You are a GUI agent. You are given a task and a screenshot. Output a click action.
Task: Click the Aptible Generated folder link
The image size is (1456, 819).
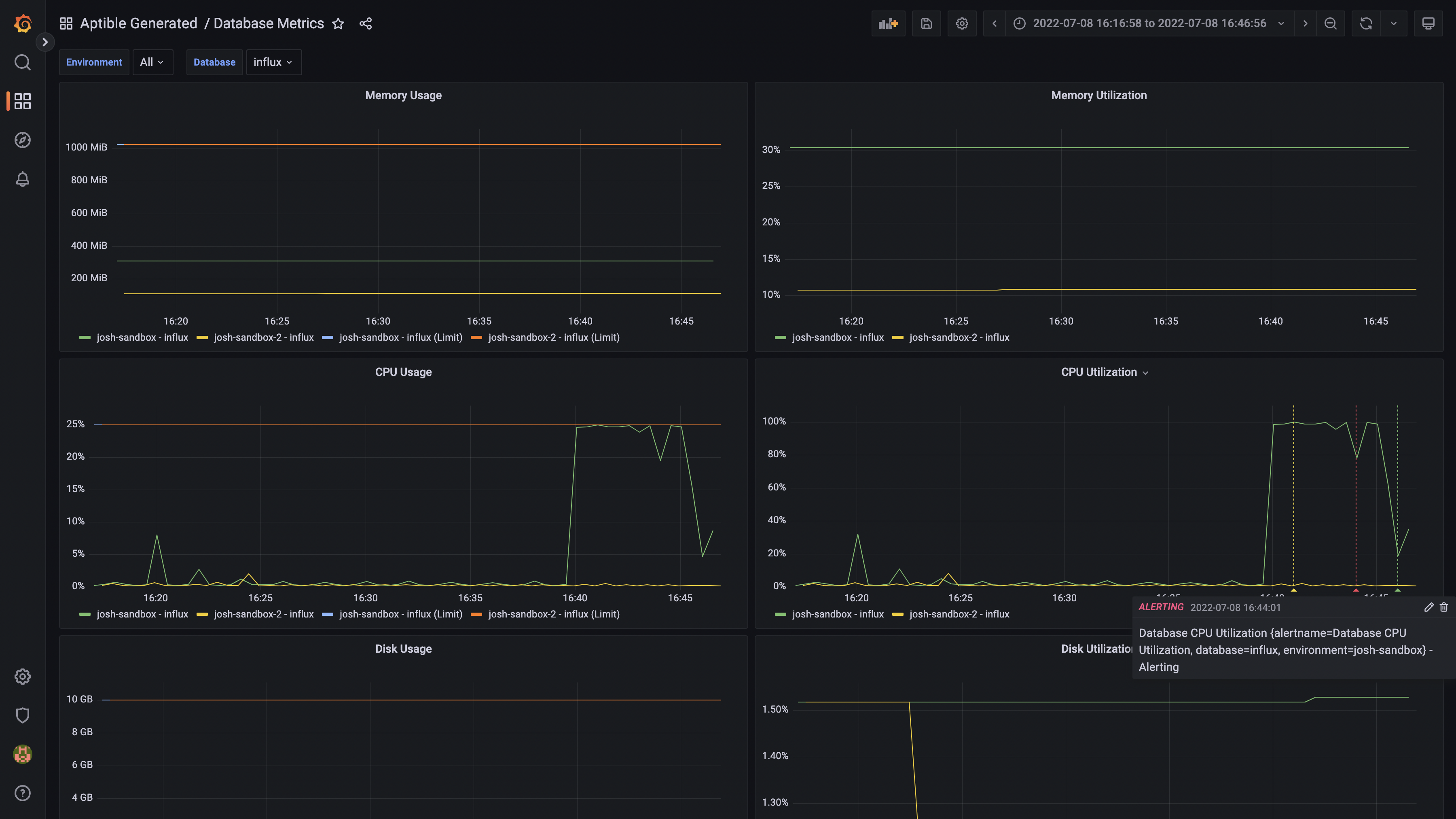138,23
